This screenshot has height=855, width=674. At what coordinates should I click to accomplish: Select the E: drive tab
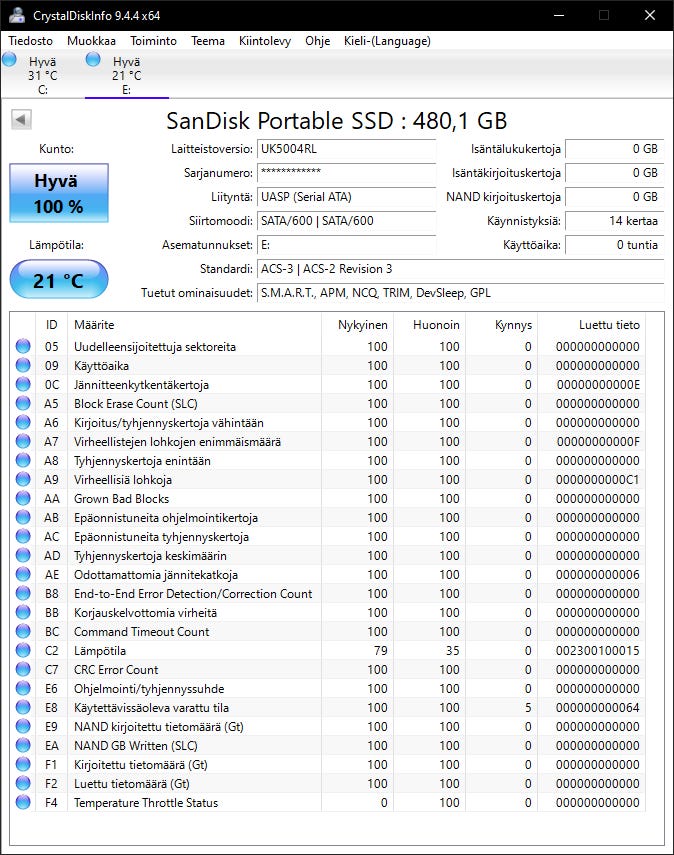click(x=126, y=75)
